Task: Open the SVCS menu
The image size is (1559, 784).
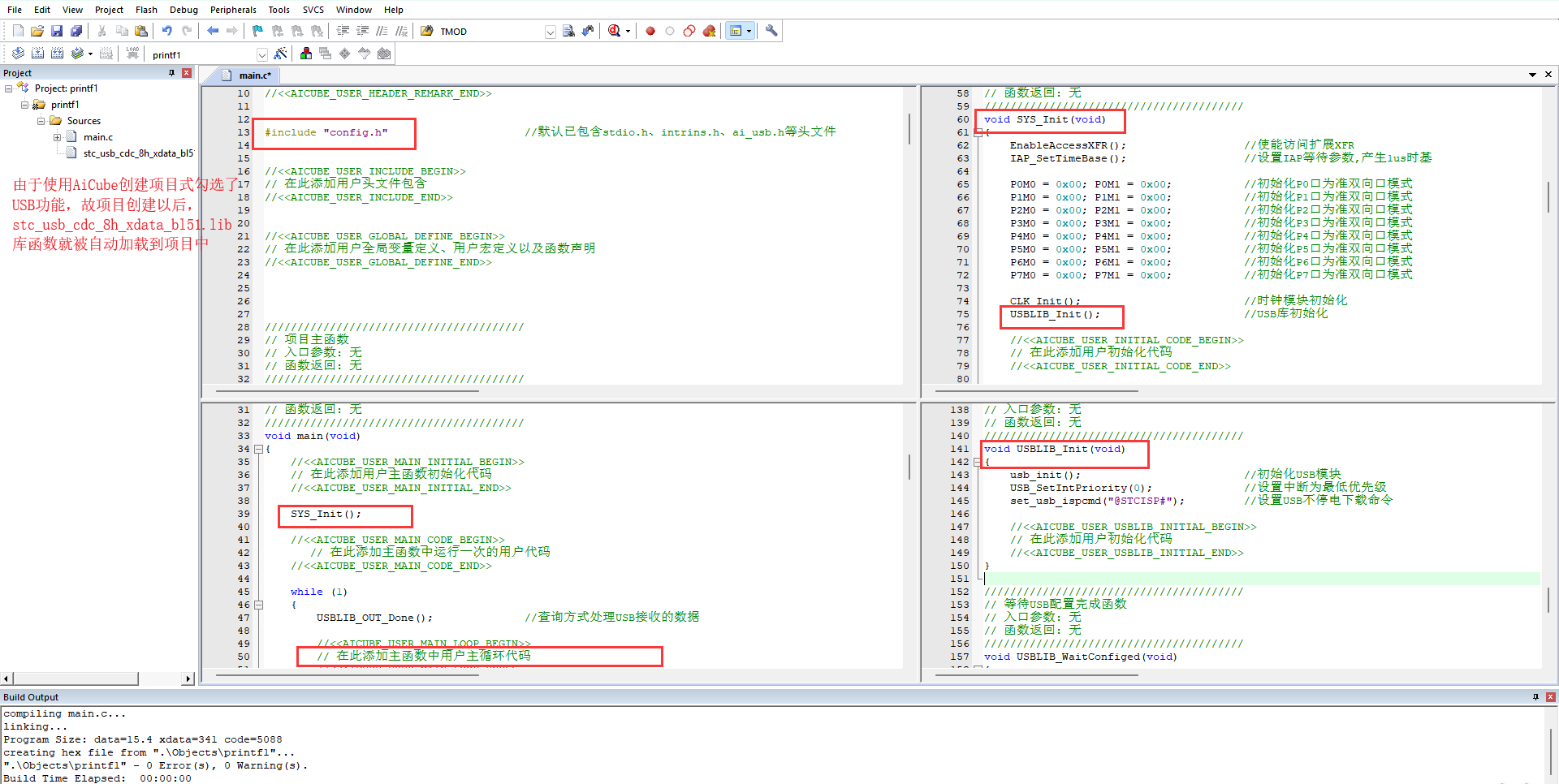Action: tap(313, 10)
